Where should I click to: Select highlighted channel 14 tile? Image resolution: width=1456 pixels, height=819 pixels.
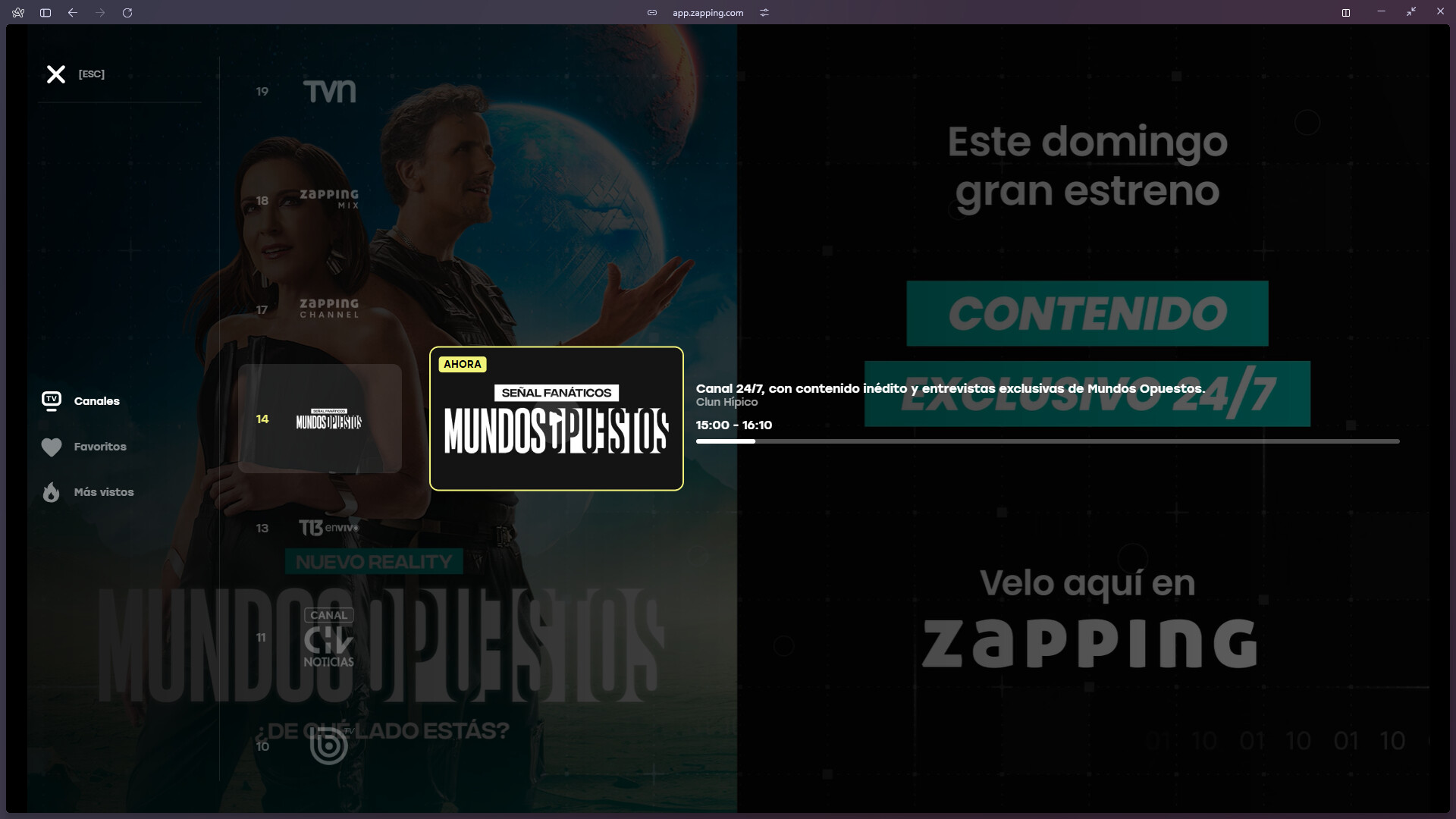[x=320, y=419]
